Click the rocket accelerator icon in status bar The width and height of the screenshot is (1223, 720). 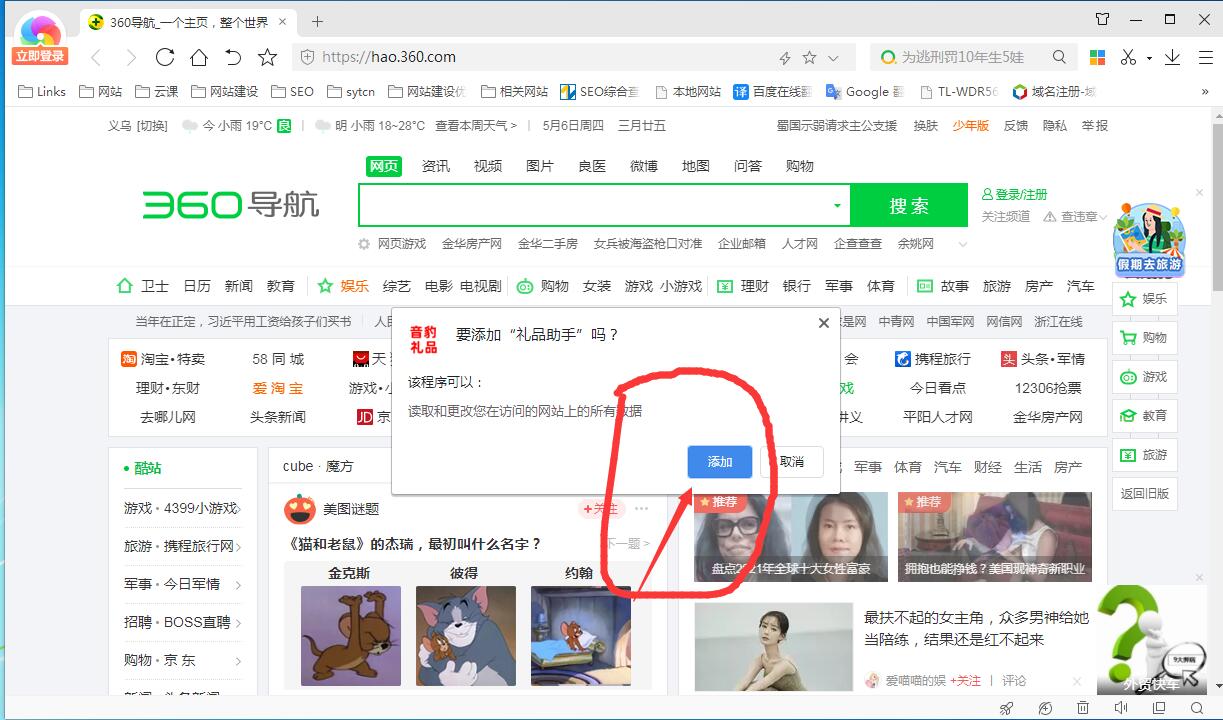(1007, 708)
